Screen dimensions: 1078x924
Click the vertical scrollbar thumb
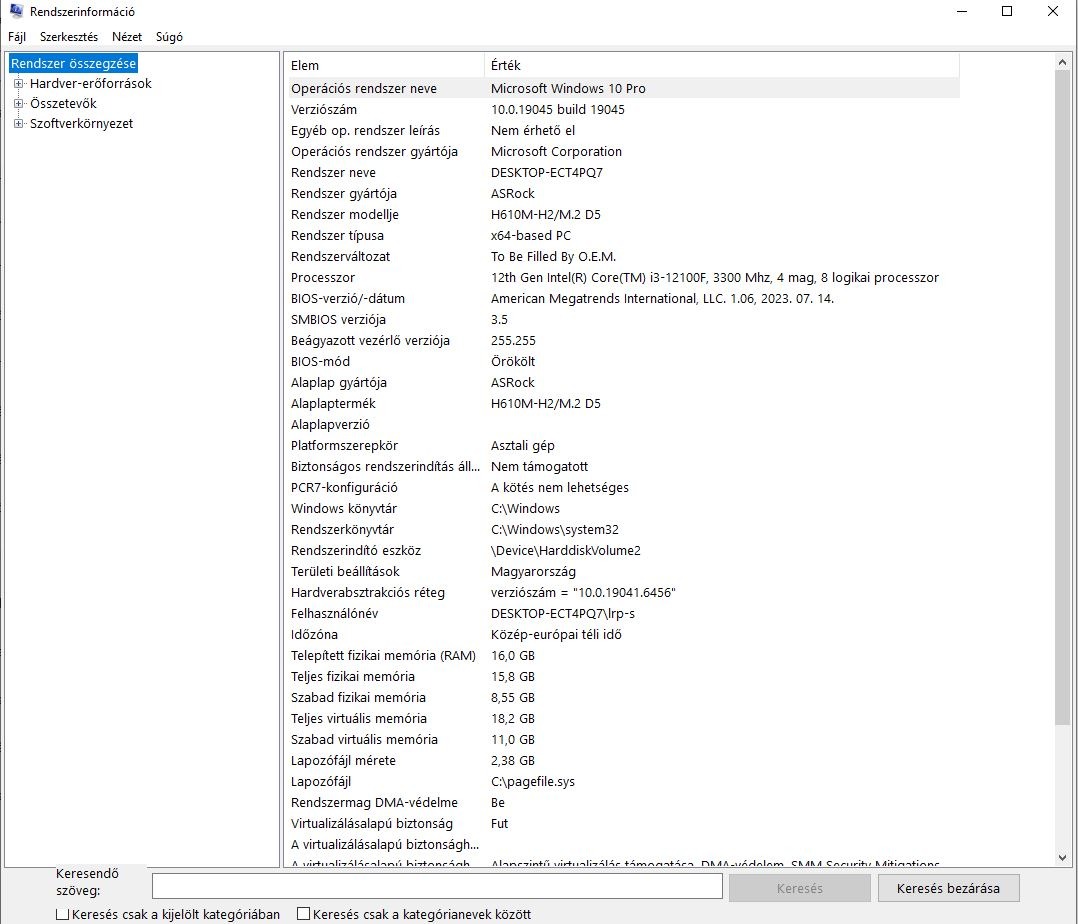click(x=1062, y=397)
